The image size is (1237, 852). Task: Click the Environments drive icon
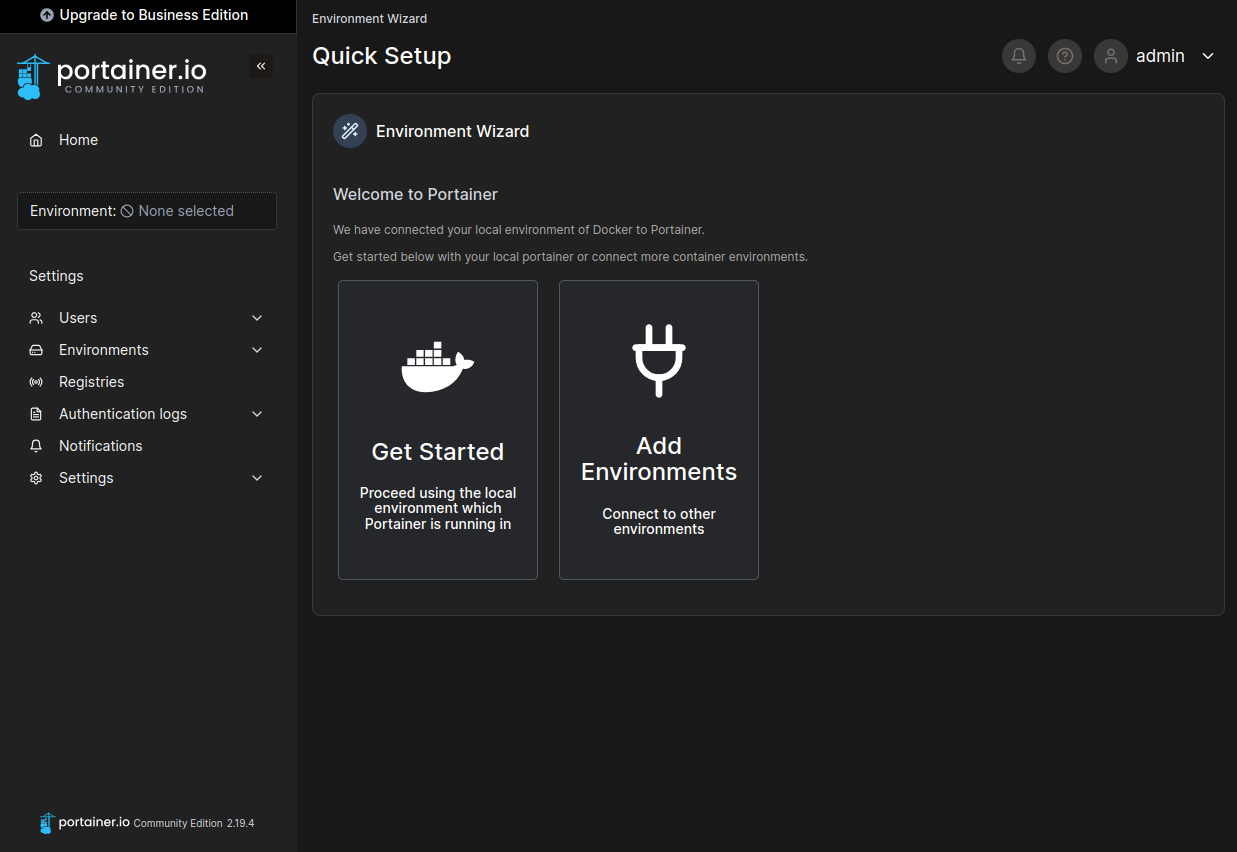36,350
